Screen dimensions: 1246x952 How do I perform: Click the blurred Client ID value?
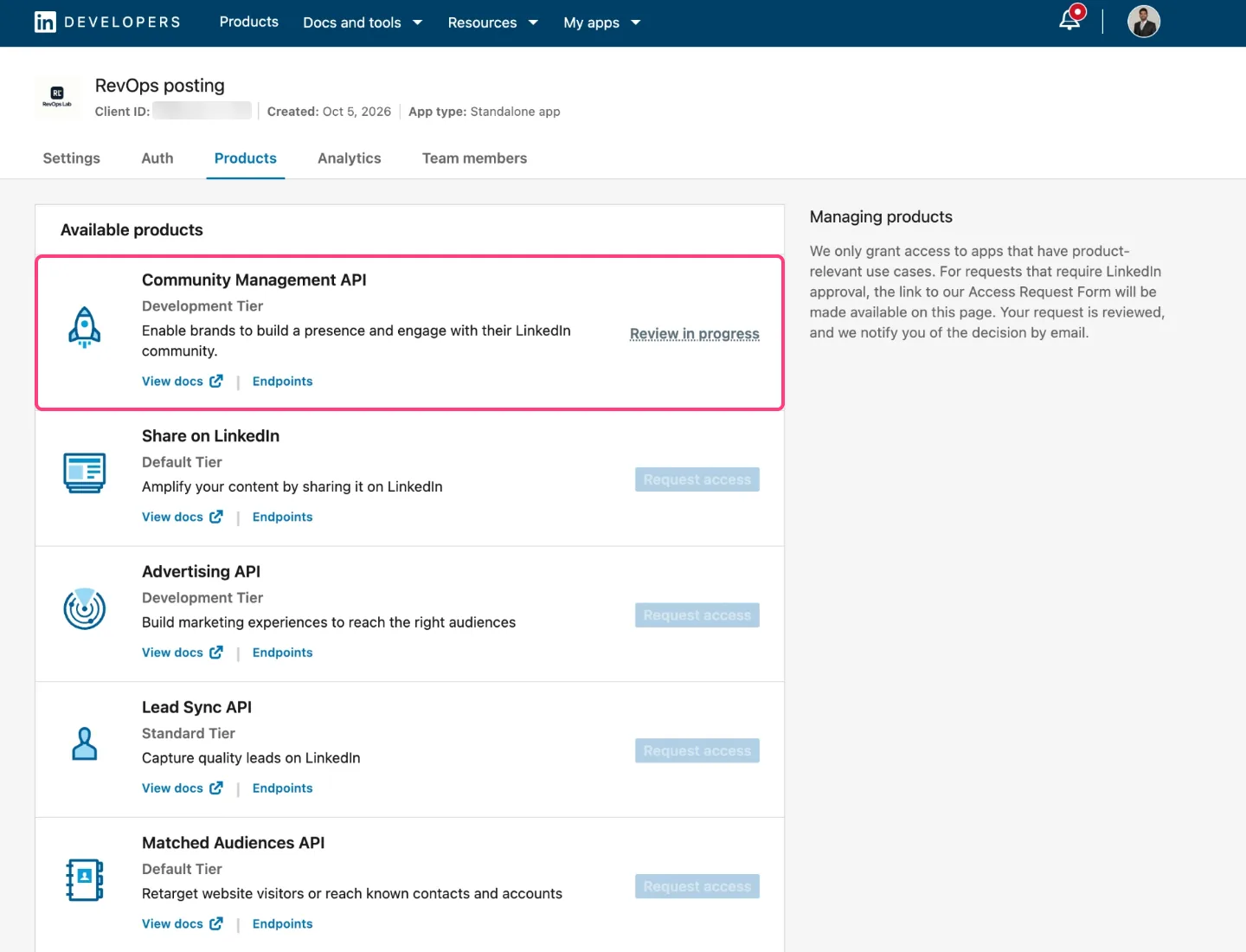(x=202, y=111)
